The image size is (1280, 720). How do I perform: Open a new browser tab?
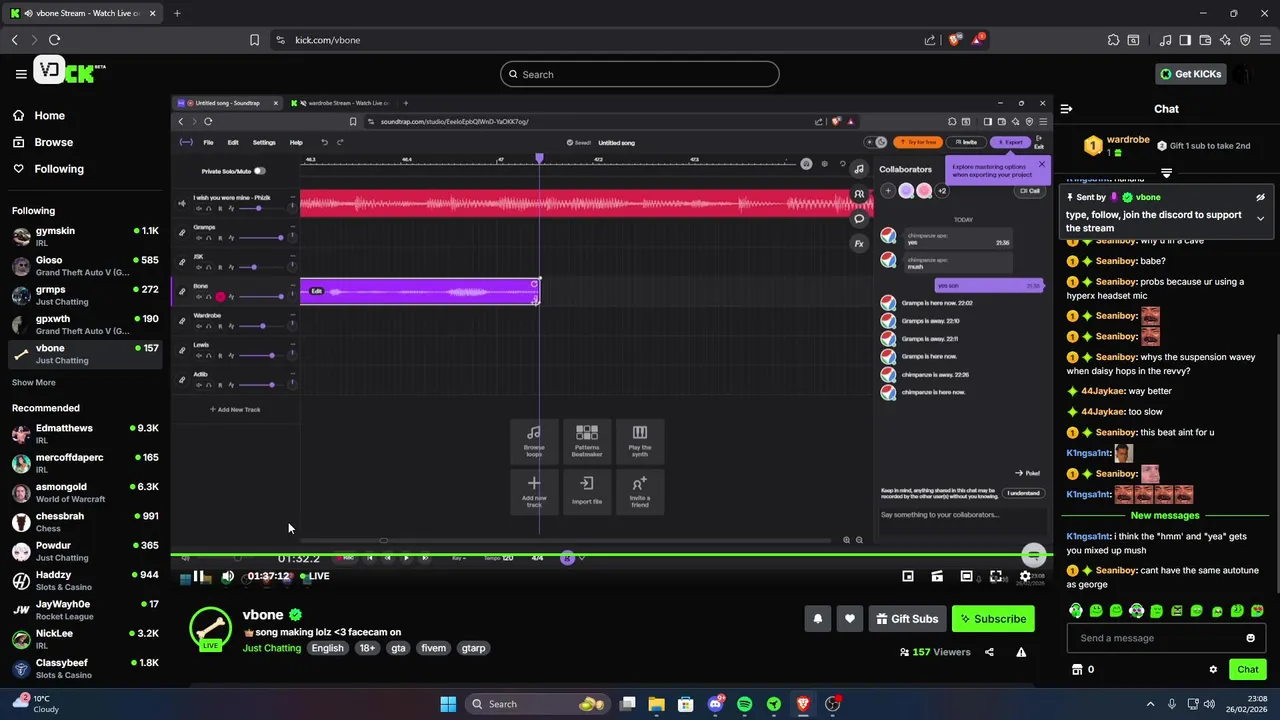[177, 13]
